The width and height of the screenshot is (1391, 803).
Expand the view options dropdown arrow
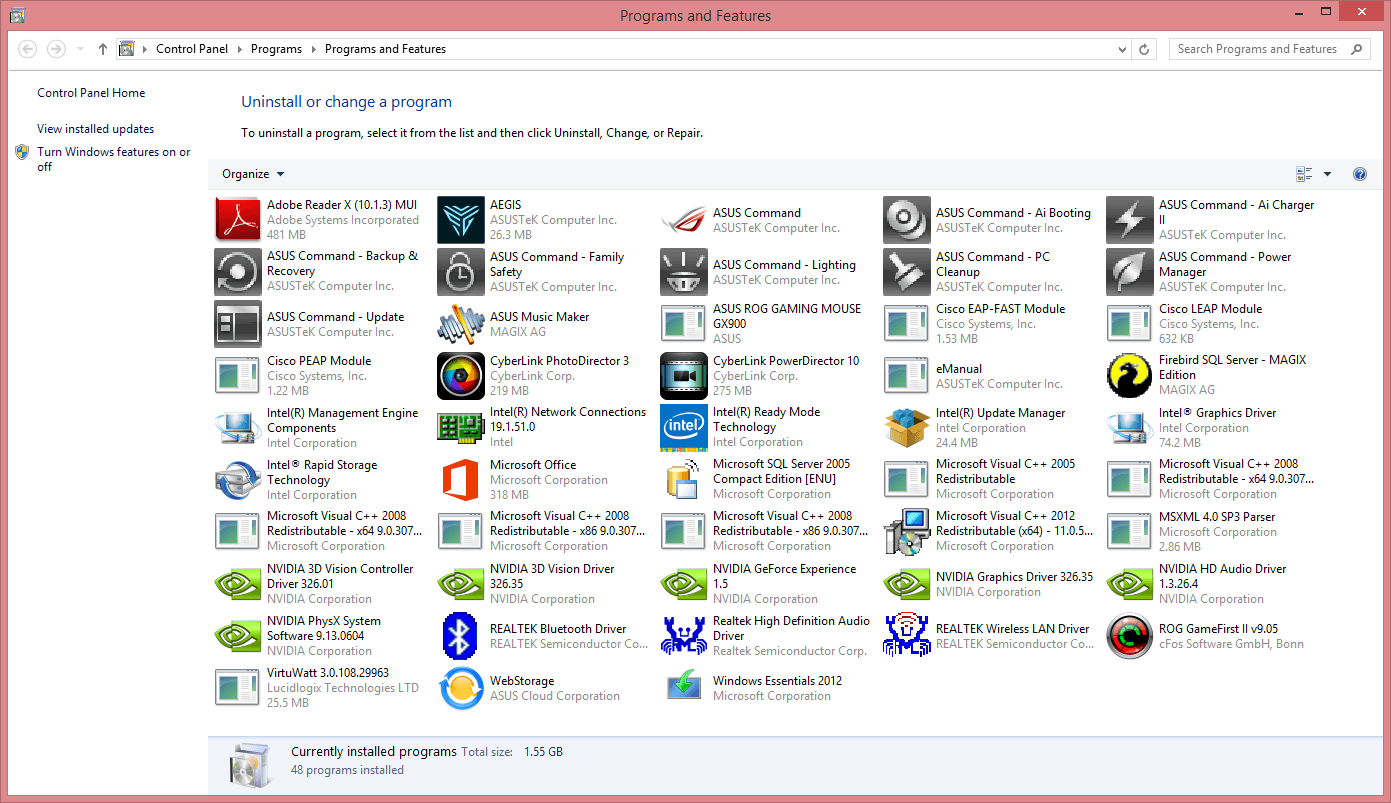(x=1327, y=174)
